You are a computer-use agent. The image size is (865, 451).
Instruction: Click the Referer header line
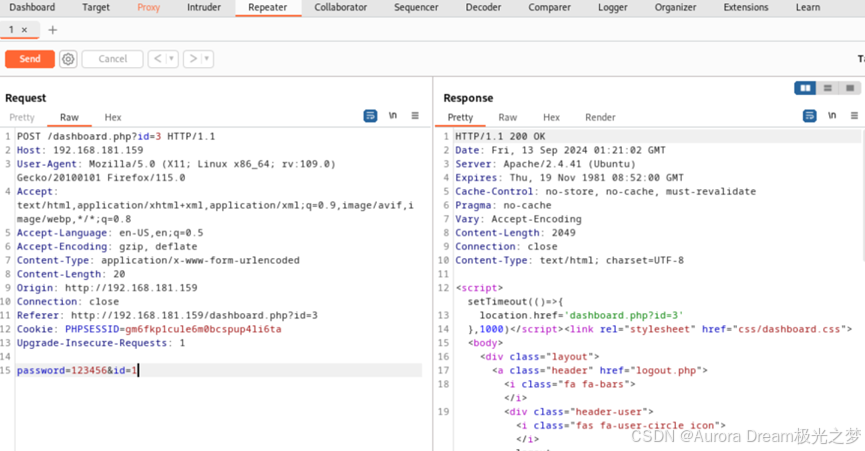[167, 315]
